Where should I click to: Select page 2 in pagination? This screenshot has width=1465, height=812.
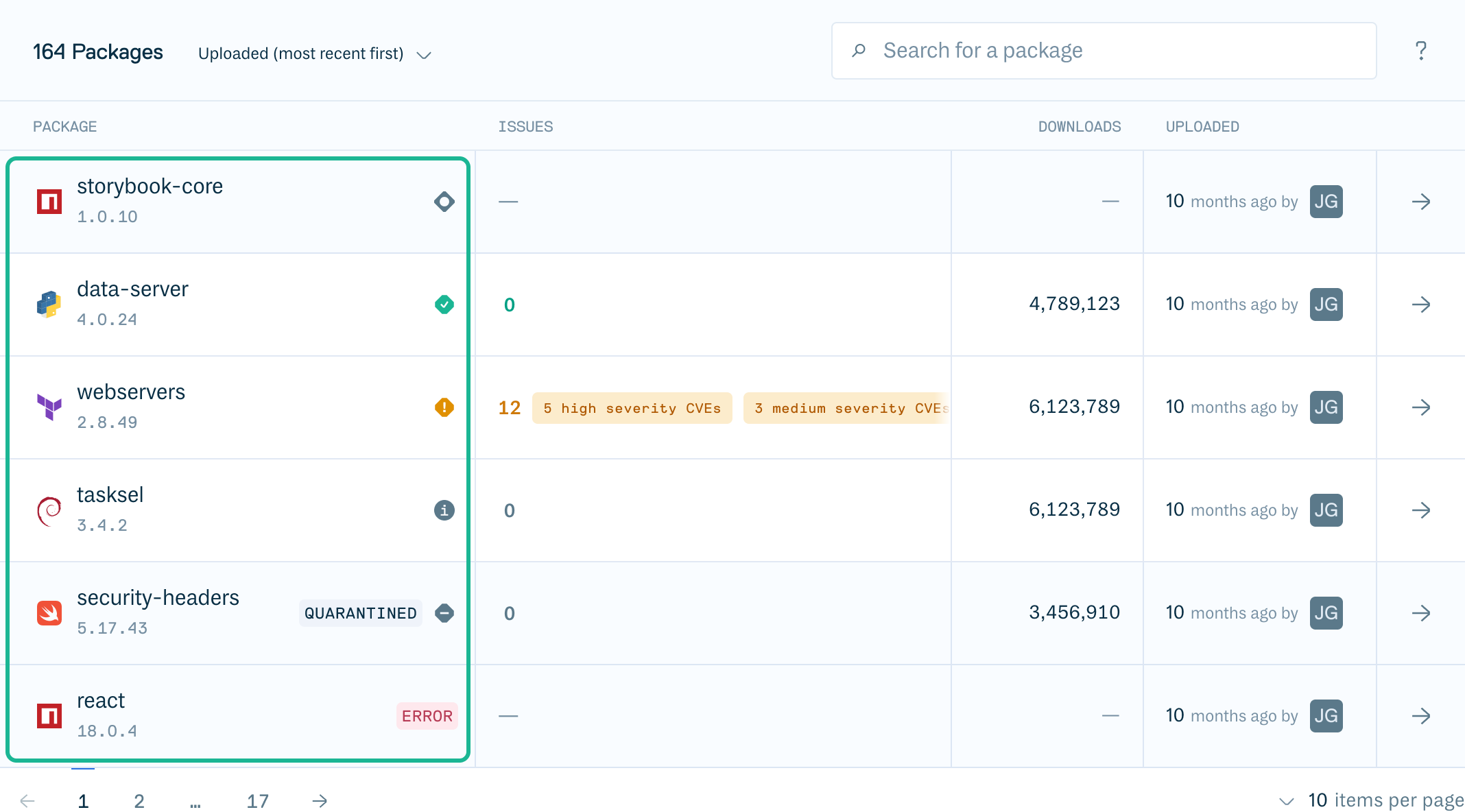139,801
